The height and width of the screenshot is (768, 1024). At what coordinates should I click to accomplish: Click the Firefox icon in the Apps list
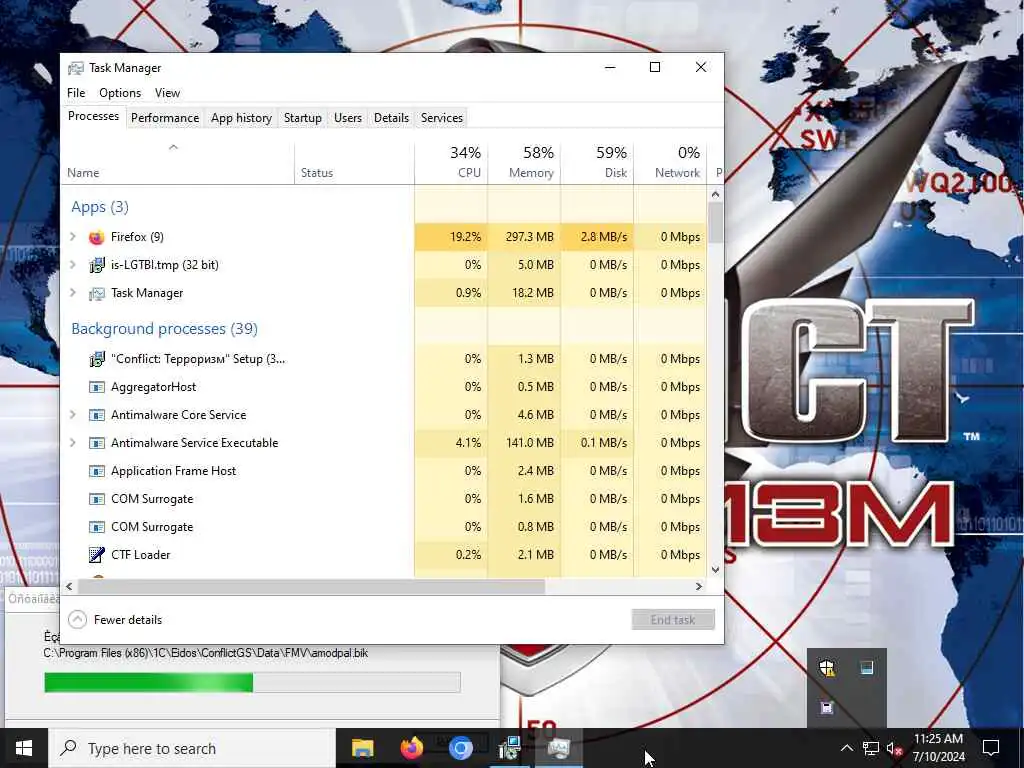click(x=97, y=237)
